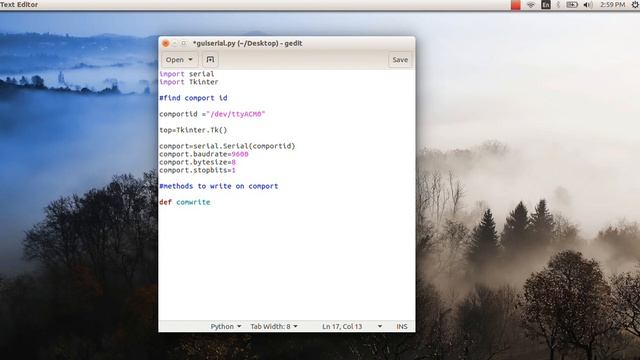Click the function name 'comwrite'

[x=193, y=202]
